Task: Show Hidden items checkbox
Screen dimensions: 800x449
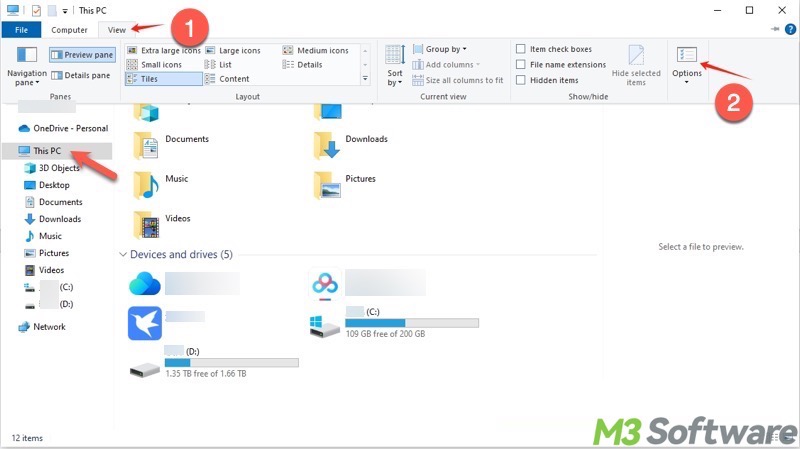Action: click(521, 80)
